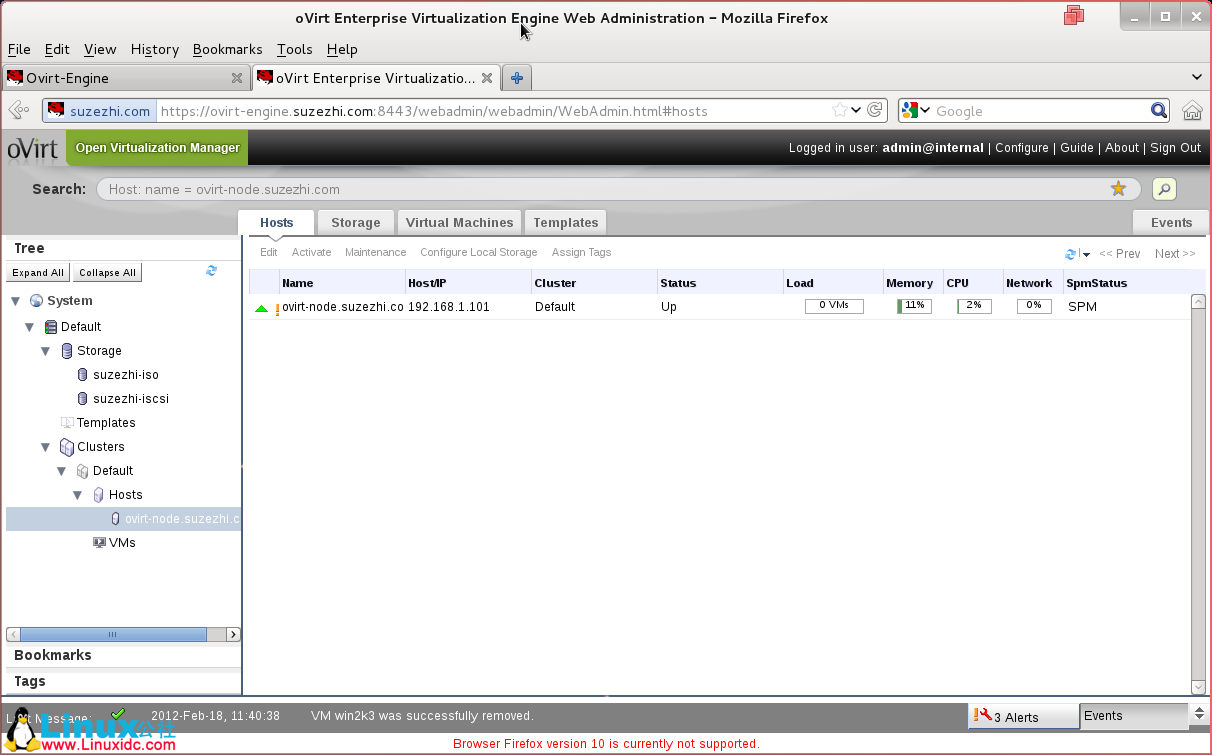Image resolution: width=1212 pixels, height=755 pixels.
Task: Click the green up-arrow host status icon
Action: 262,308
